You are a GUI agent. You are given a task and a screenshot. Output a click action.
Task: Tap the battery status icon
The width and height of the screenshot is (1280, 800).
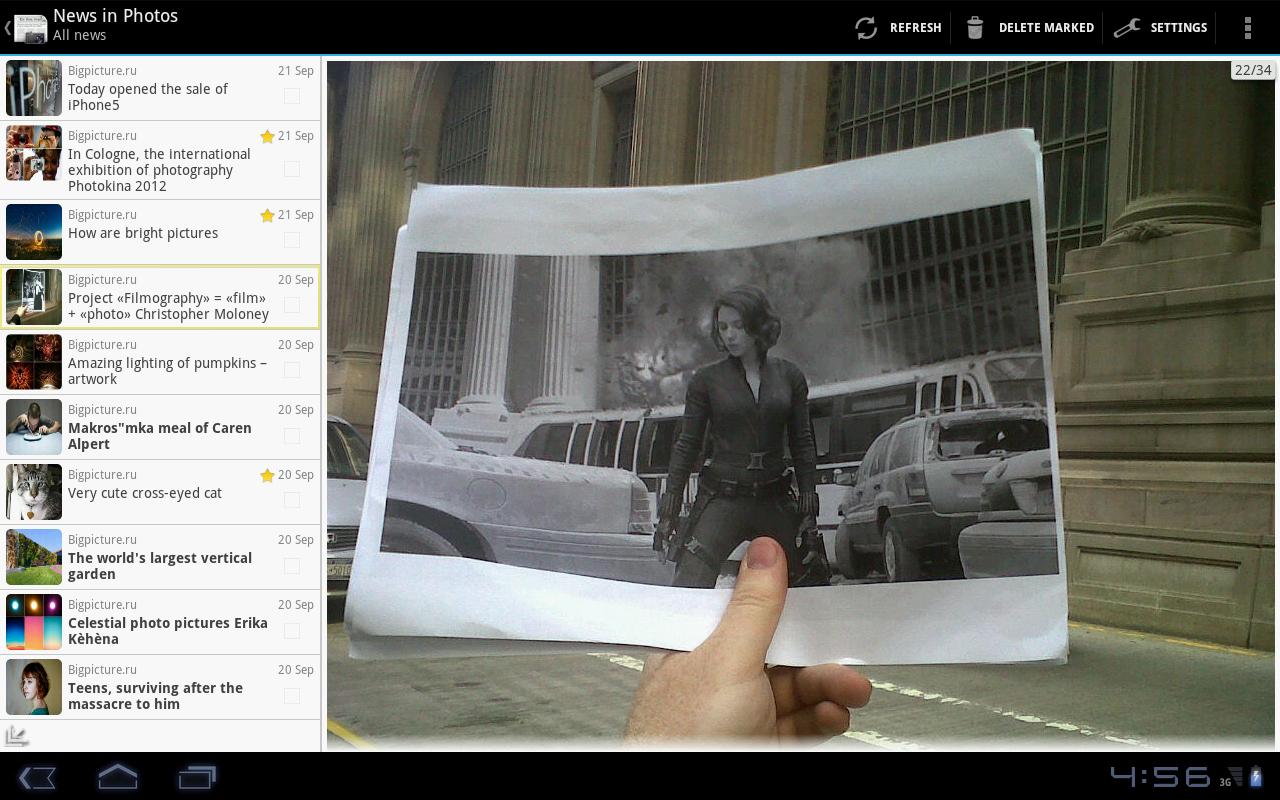(x=1256, y=777)
